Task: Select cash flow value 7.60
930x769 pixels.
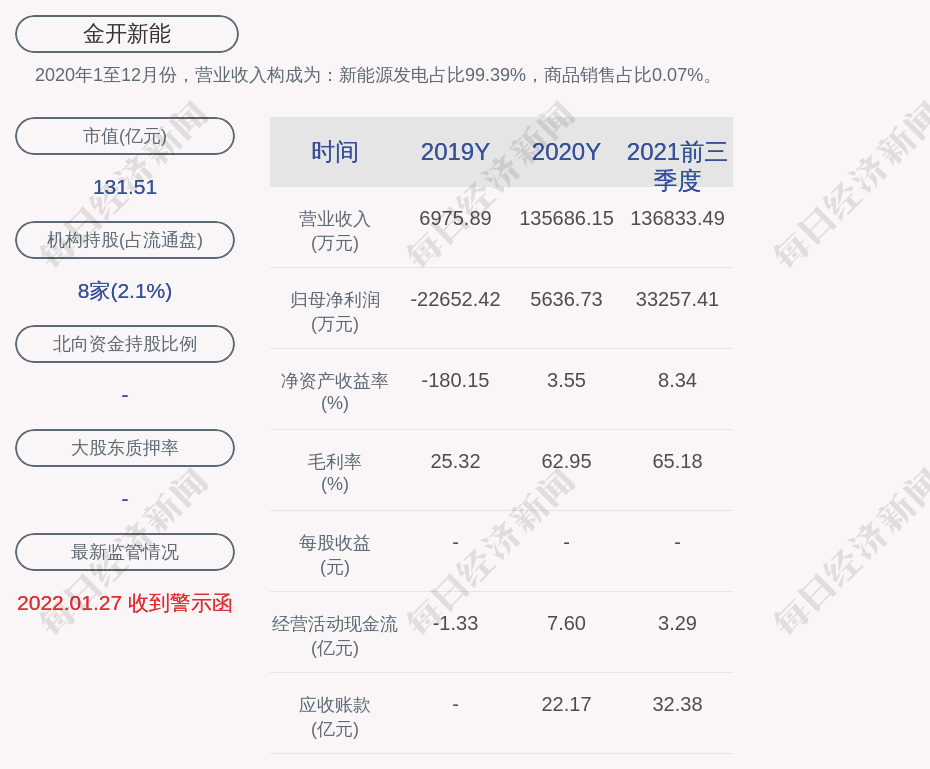Action: (566, 623)
